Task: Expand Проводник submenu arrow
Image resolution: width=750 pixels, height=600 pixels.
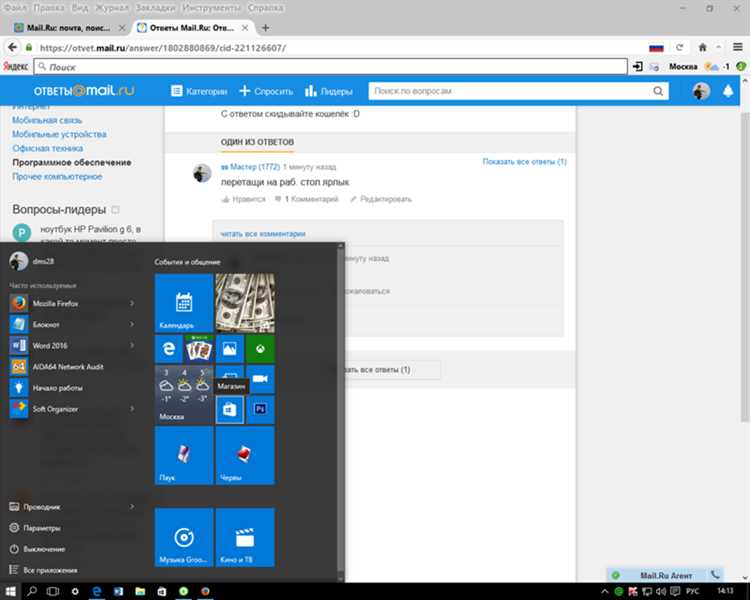Action: pyautogui.click(x=132, y=506)
